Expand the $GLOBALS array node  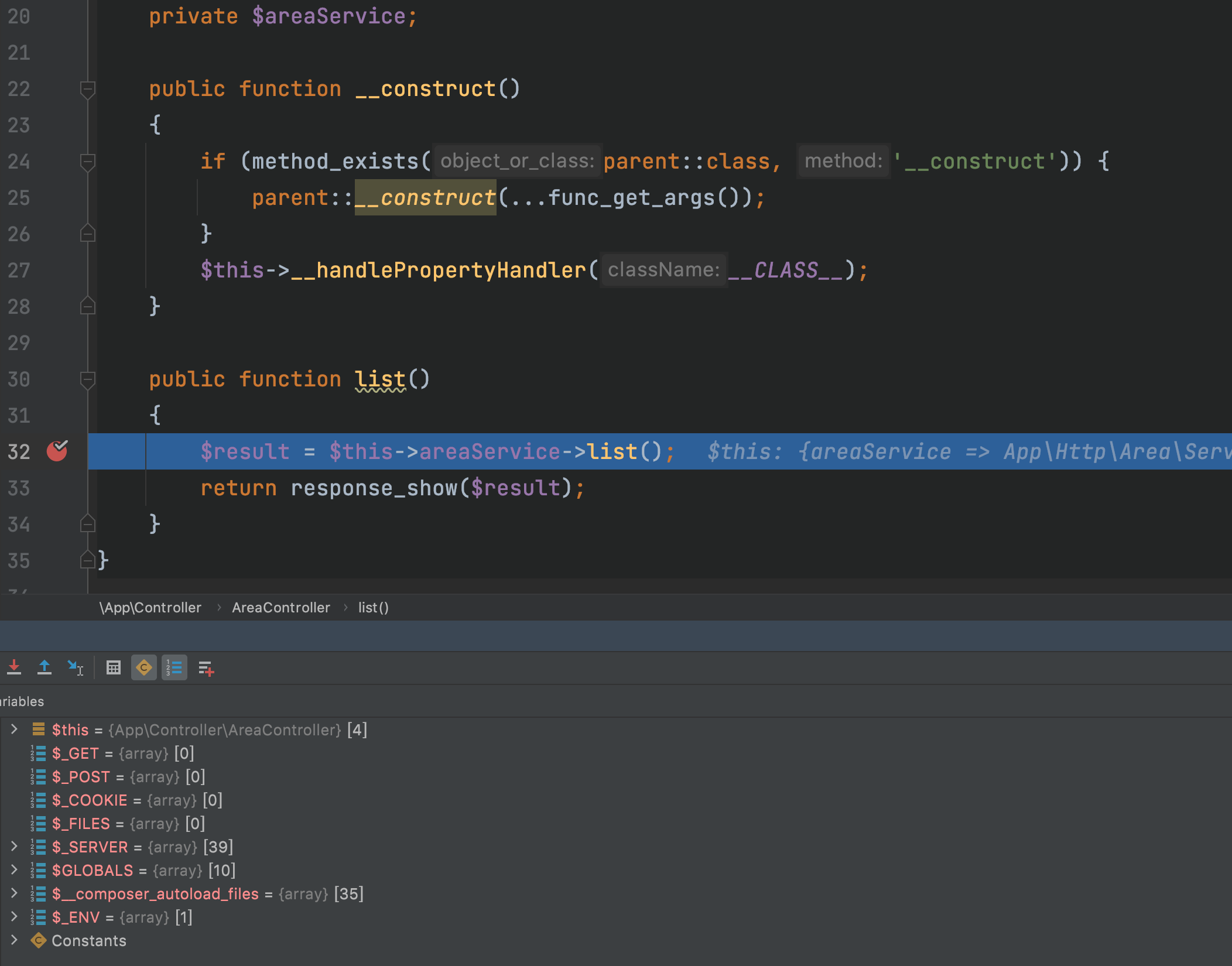coord(14,870)
